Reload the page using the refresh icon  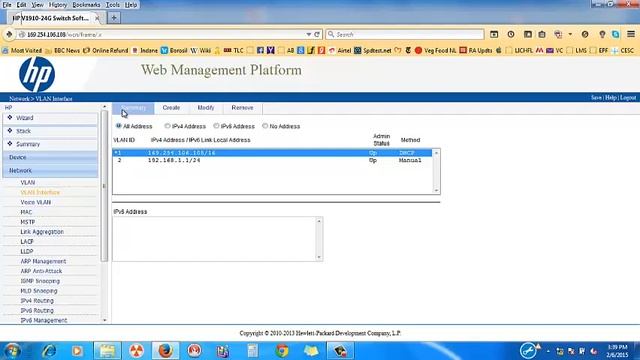(317, 35)
